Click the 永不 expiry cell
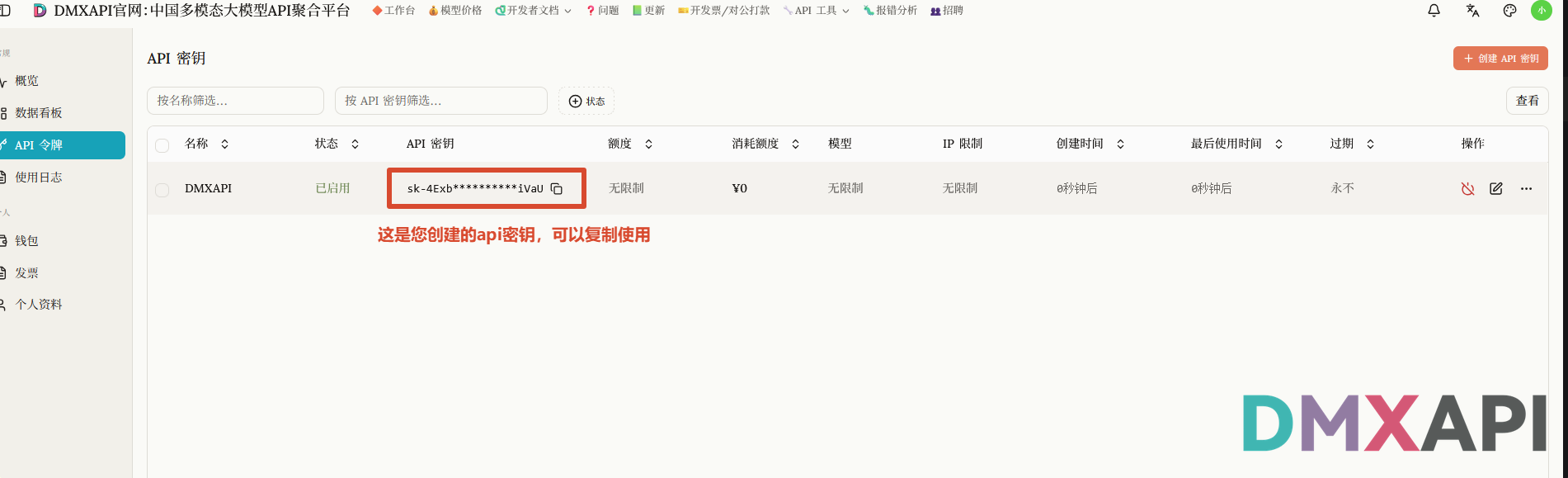 click(1343, 188)
